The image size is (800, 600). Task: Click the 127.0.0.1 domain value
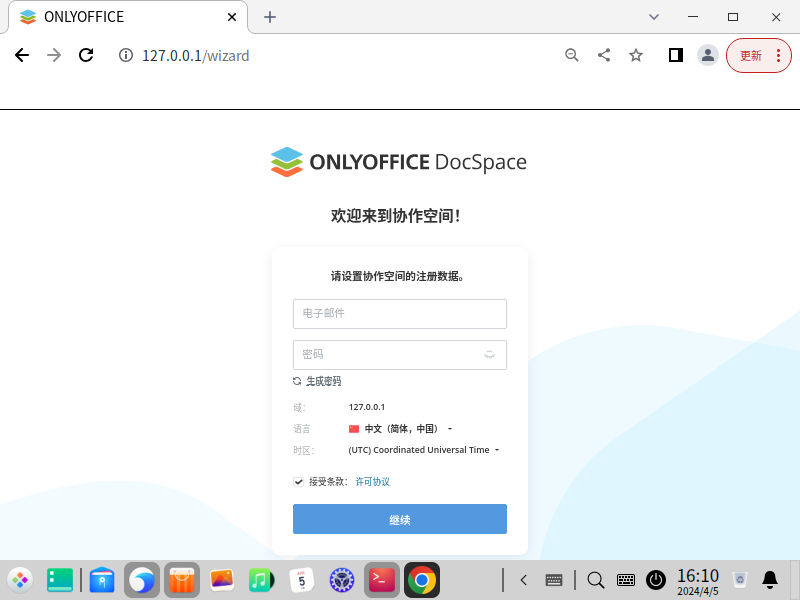367,407
